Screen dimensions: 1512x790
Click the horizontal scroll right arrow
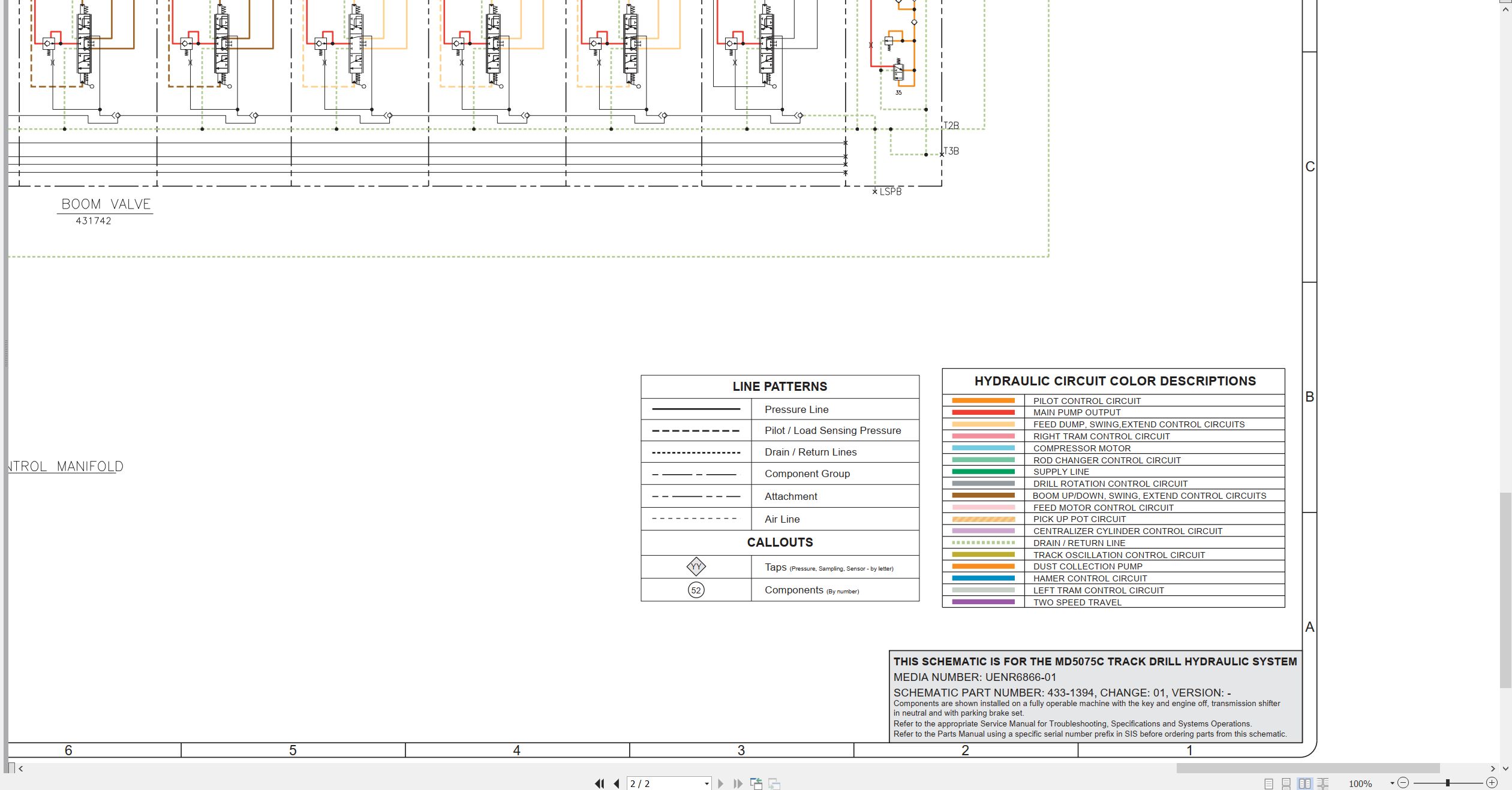(x=1493, y=768)
